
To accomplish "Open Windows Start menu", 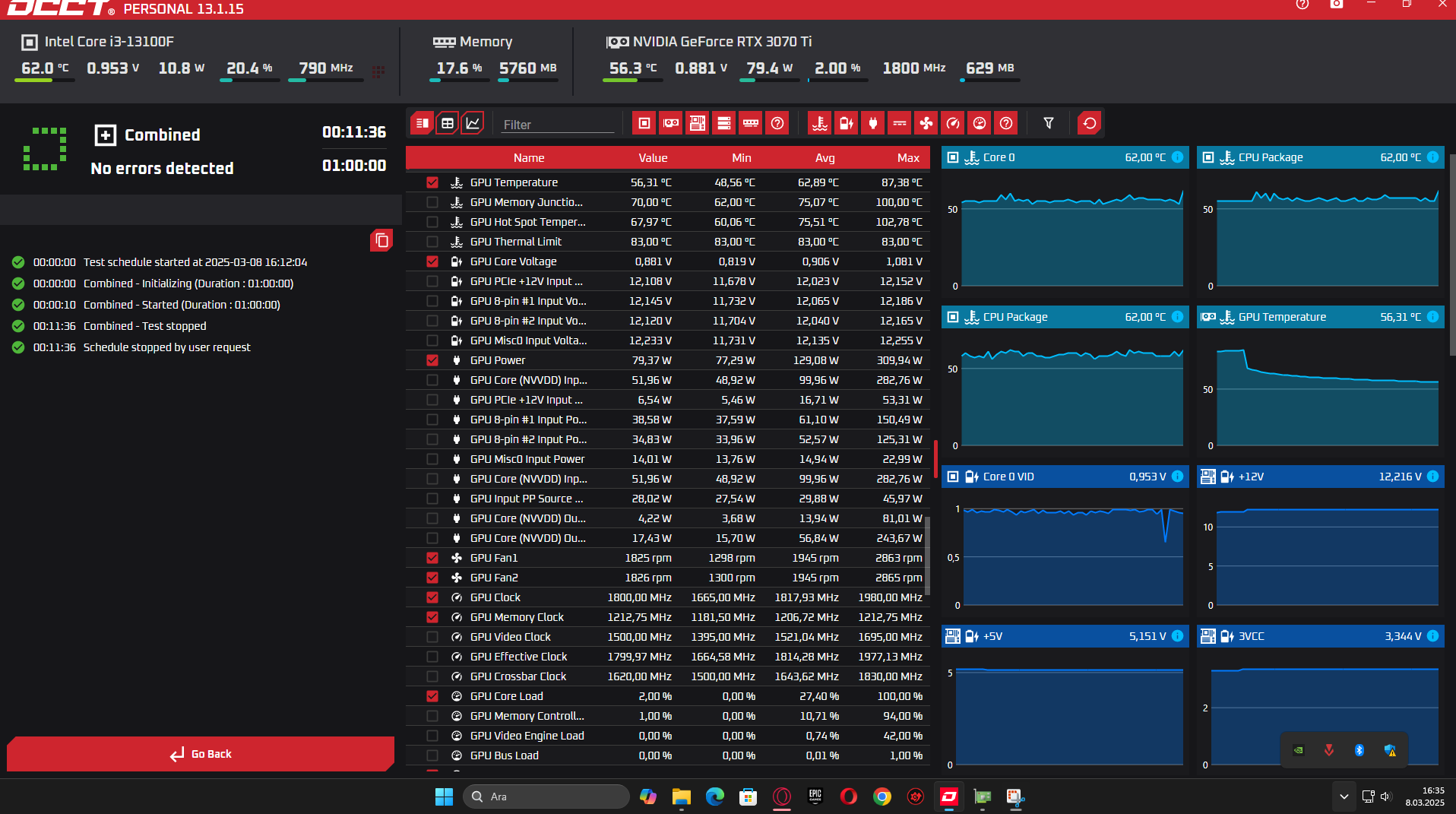I will 444,797.
